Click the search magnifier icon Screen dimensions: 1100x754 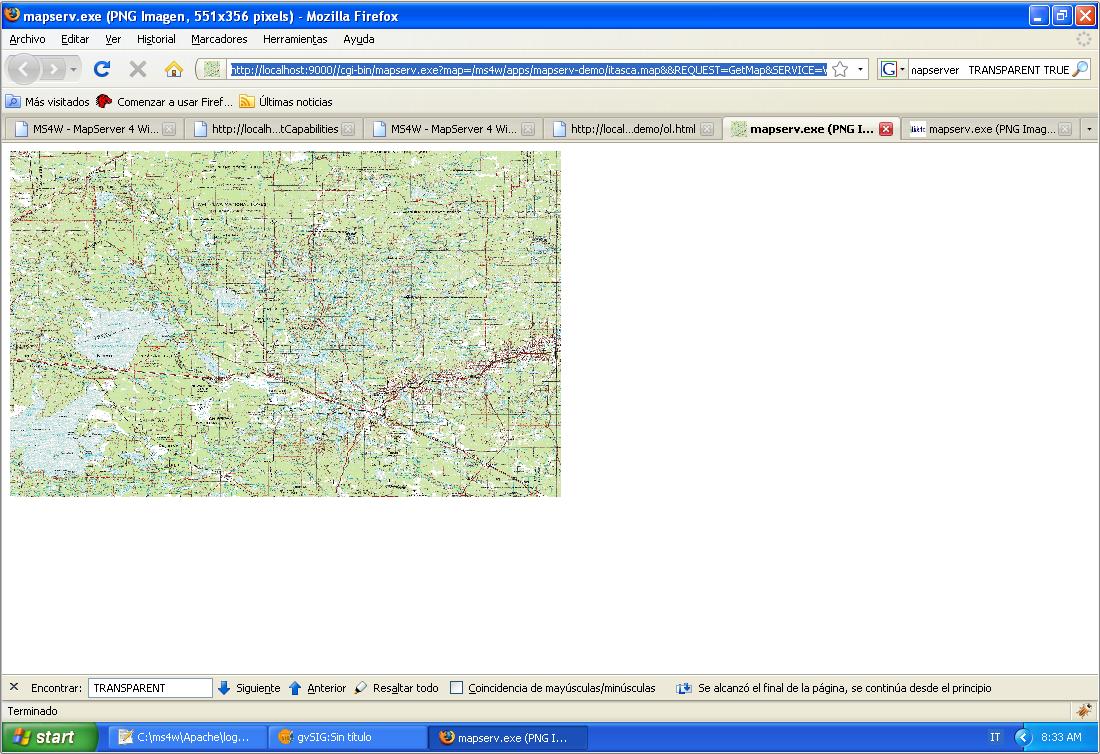[x=1080, y=69]
